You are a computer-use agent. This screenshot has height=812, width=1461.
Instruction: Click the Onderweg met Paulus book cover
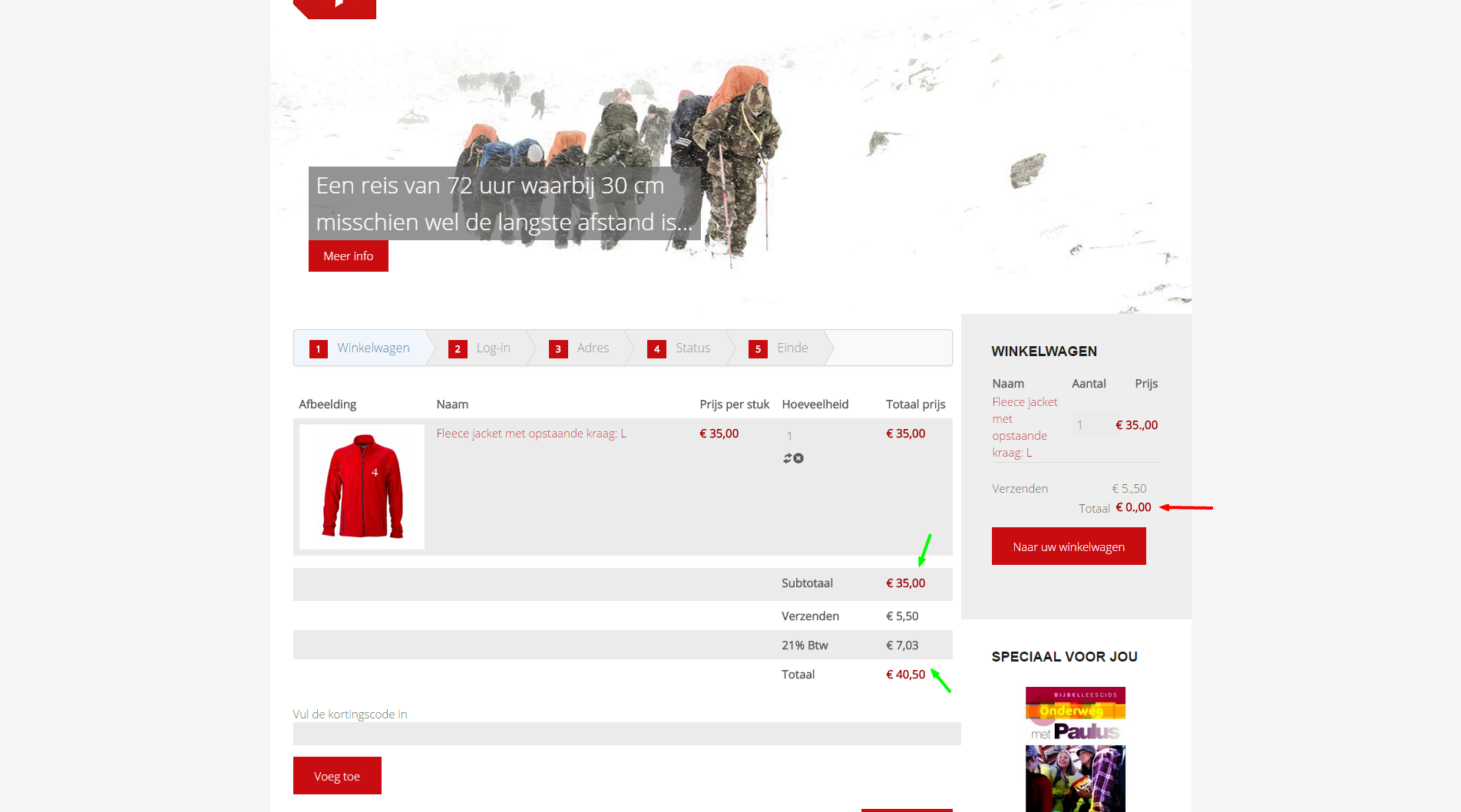click(1076, 749)
